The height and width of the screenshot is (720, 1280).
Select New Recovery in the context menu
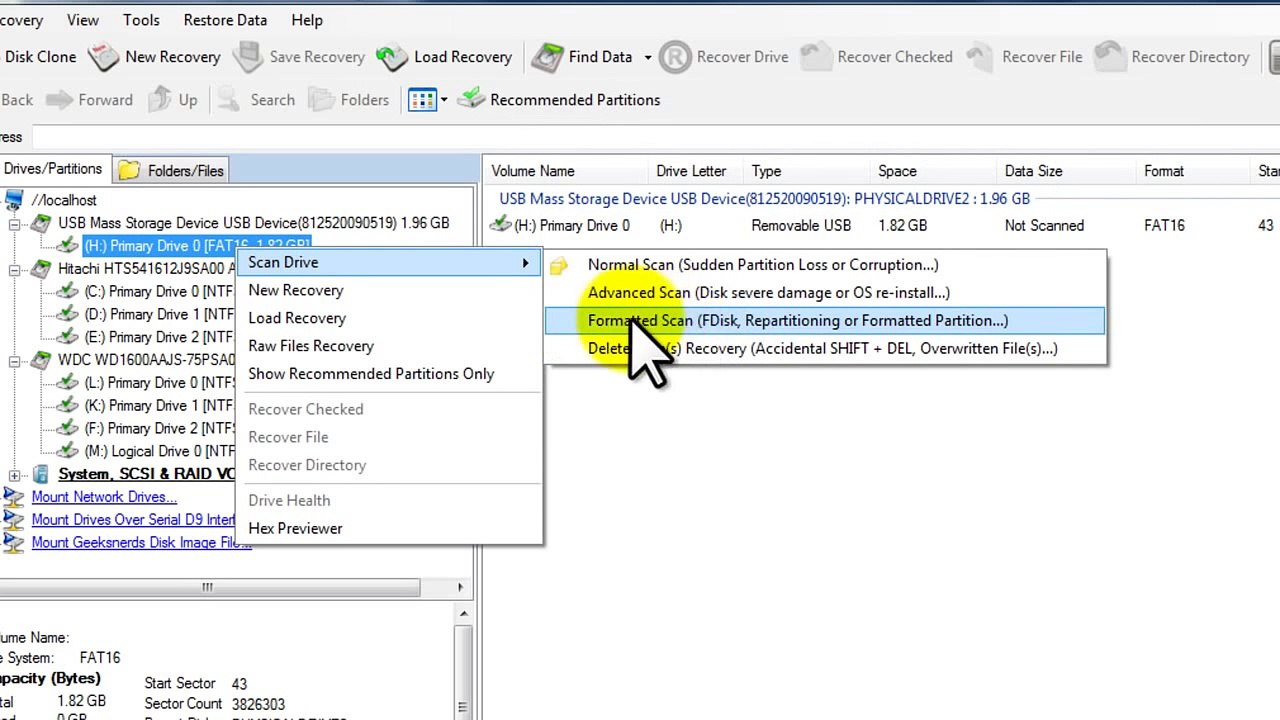click(389, 290)
